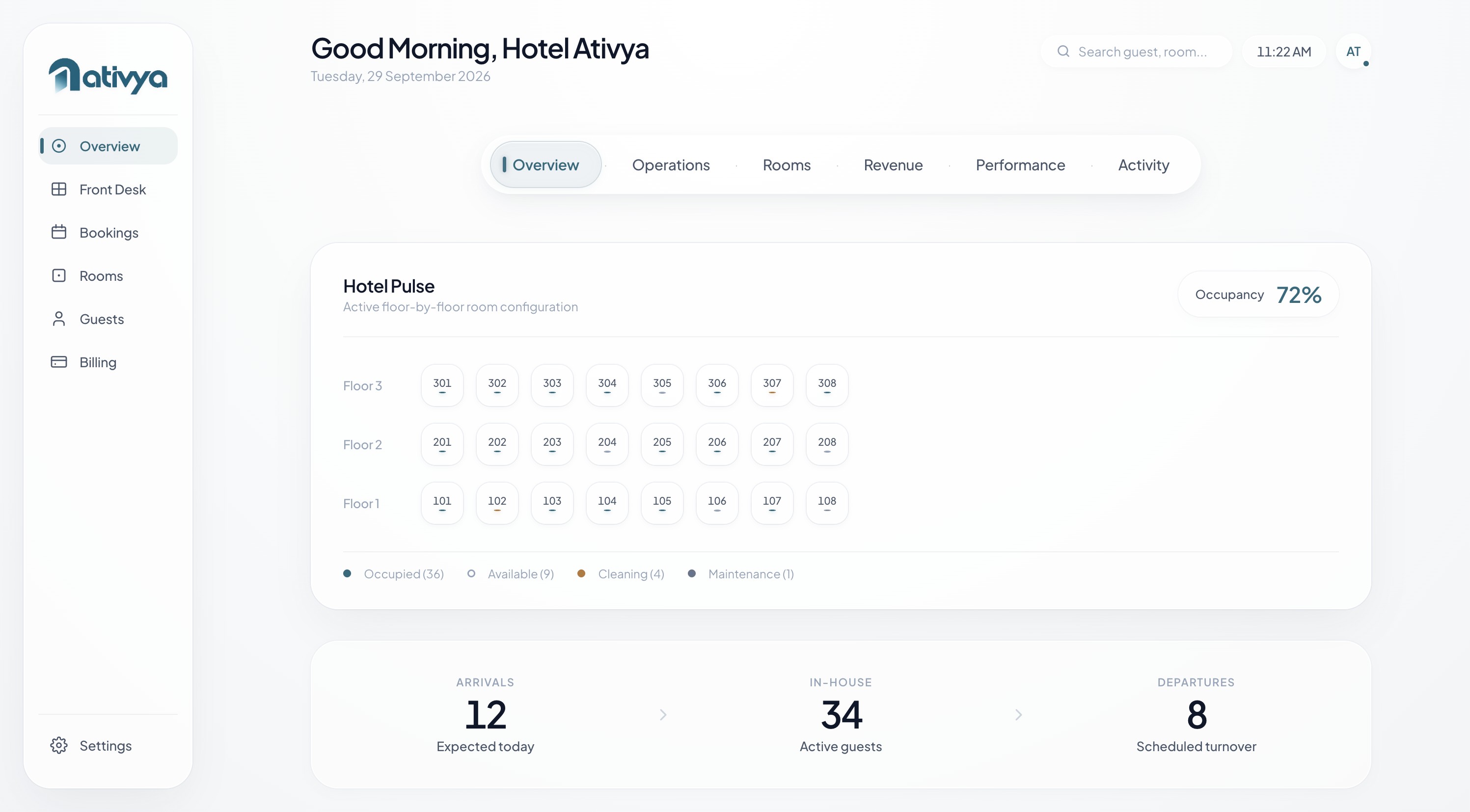
Task: Select room 106 tile
Action: click(x=717, y=503)
